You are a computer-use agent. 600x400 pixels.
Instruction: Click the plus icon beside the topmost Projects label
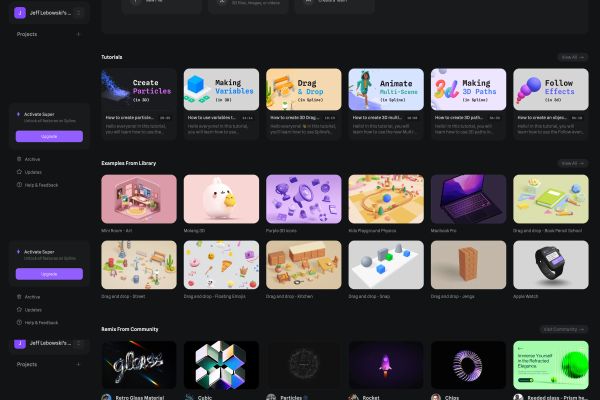point(78,34)
